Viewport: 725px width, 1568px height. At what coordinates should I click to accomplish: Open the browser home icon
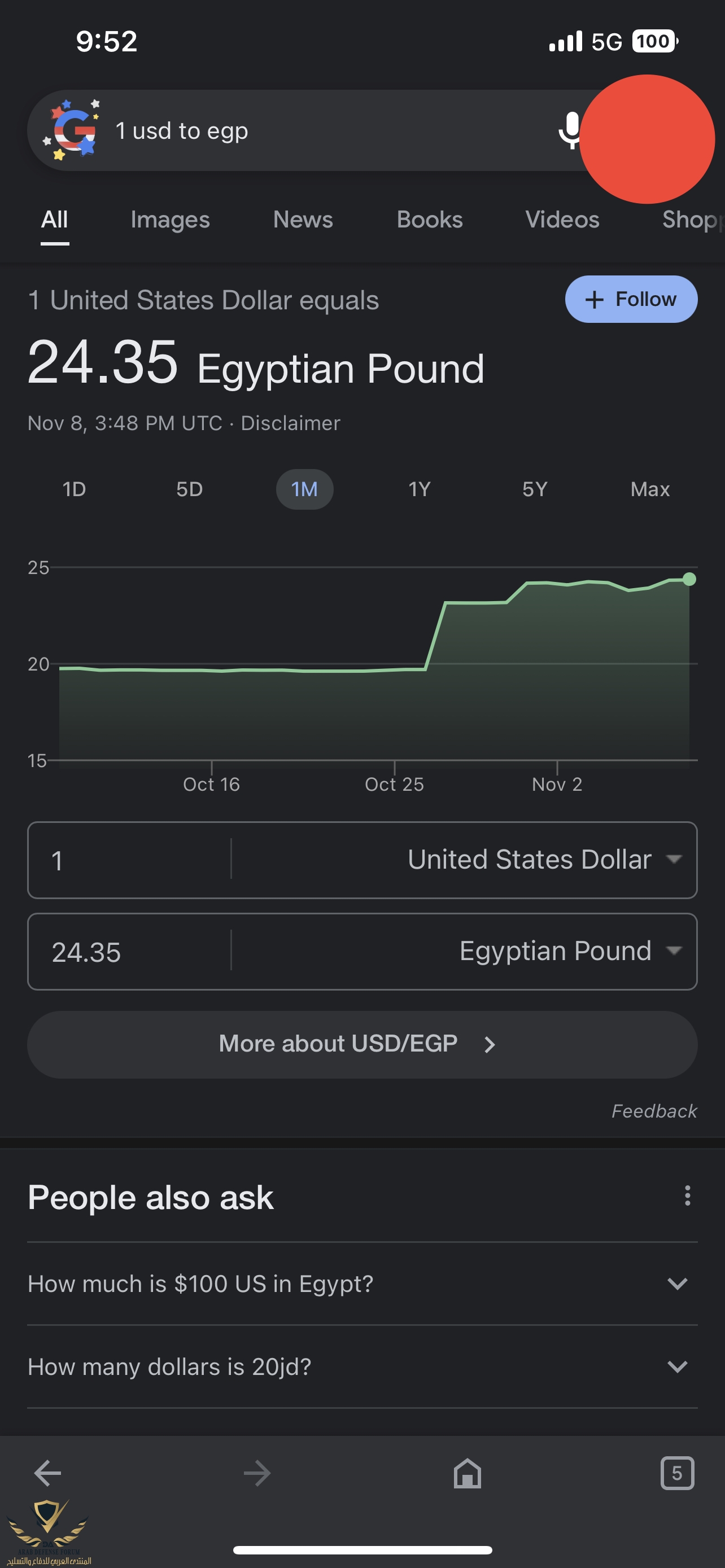tap(467, 1474)
